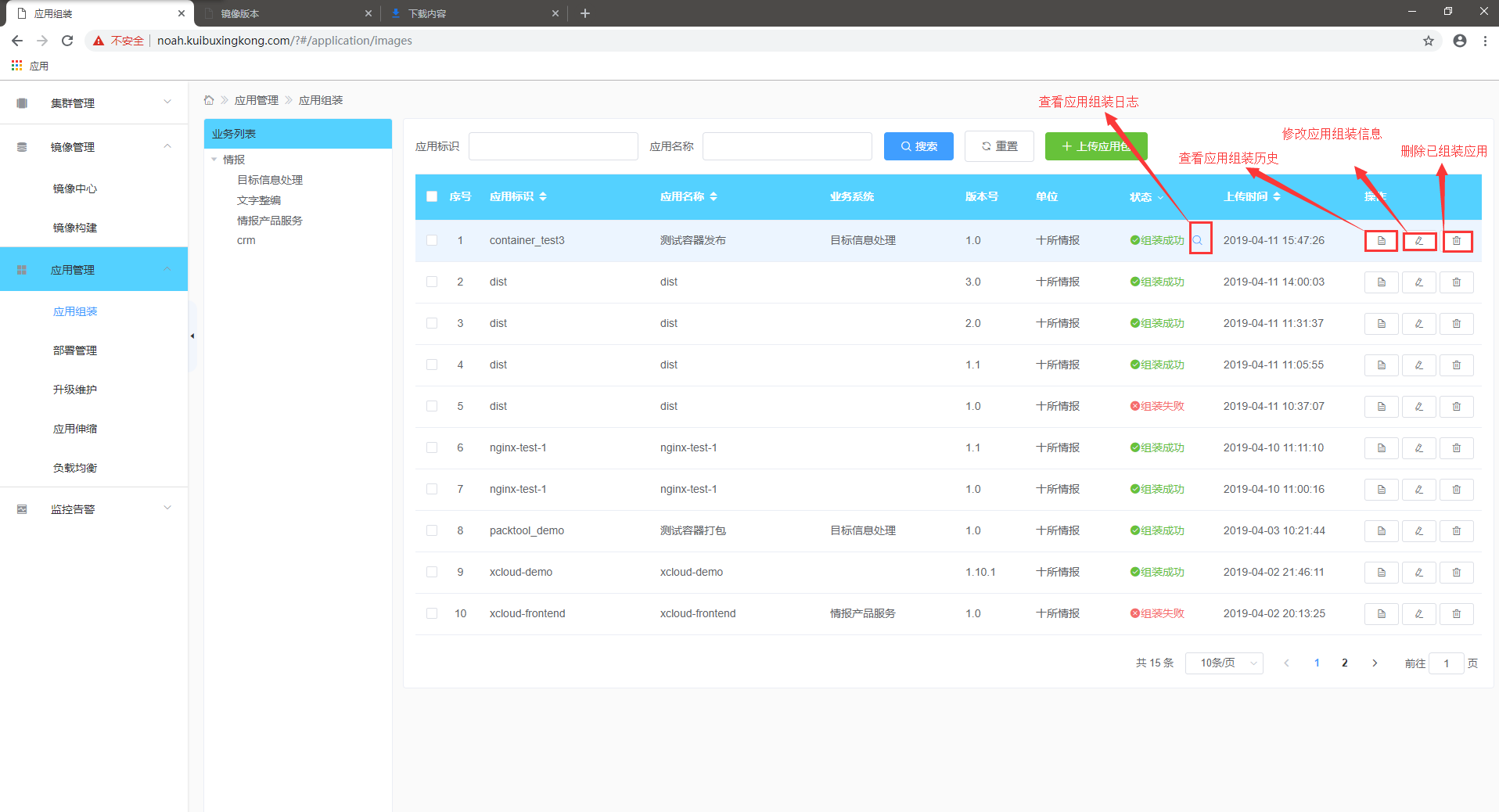Collapse the sidebar using the small arrow handle
The width and height of the screenshot is (1499, 812).
192,336
